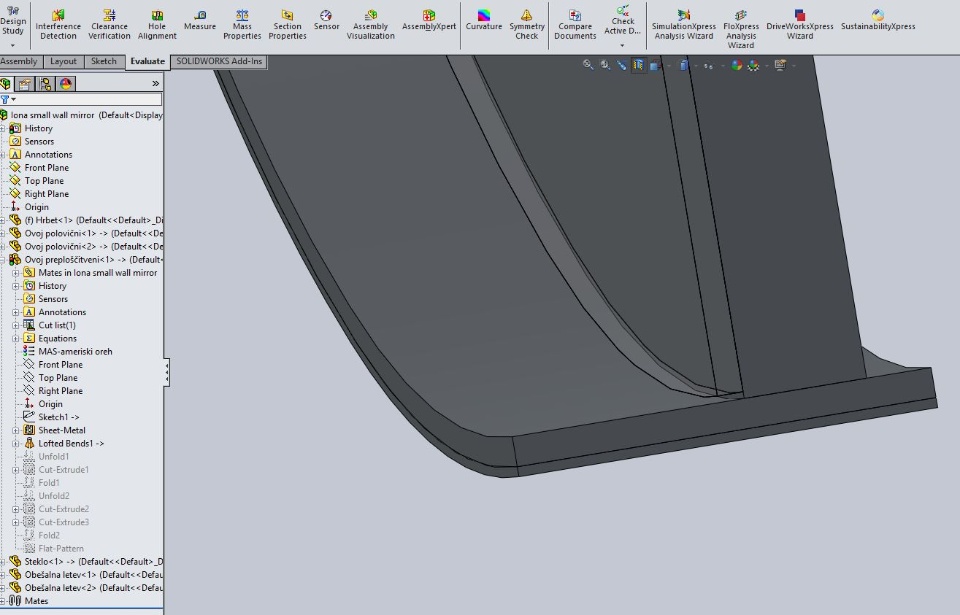The width and height of the screenshot is (960, 615).
Task: Launch Clearance Verification
Action: point(109,25)
